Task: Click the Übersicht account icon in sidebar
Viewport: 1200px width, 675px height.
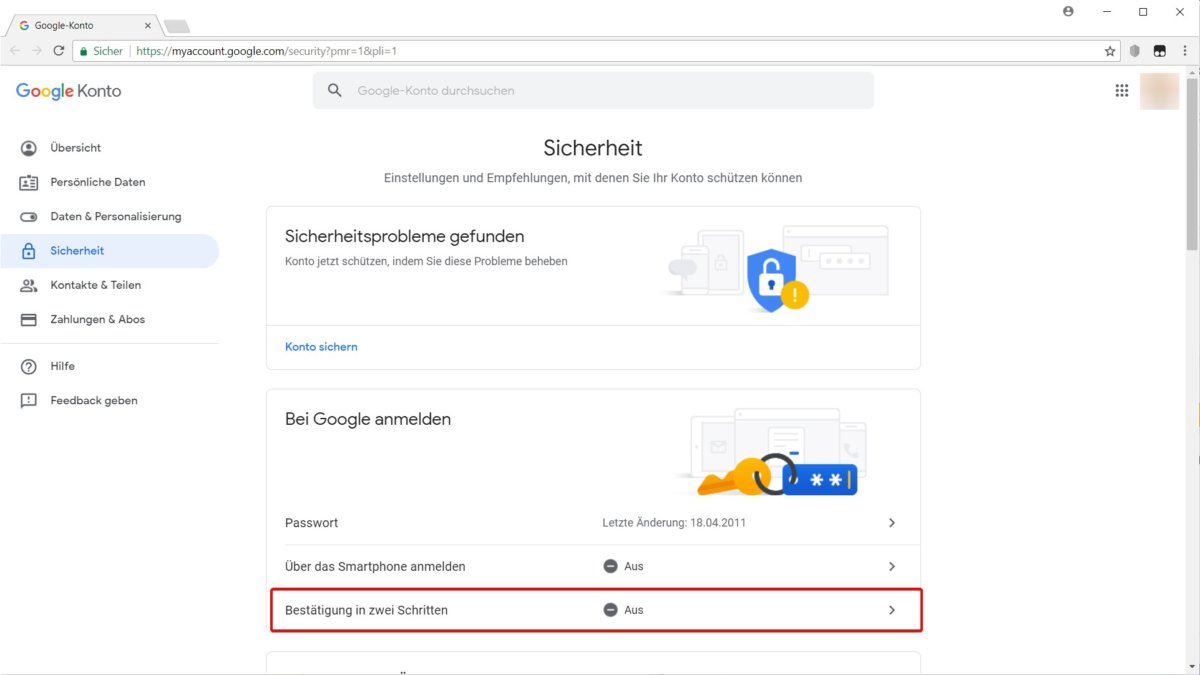Action: [x=29, y=148]
